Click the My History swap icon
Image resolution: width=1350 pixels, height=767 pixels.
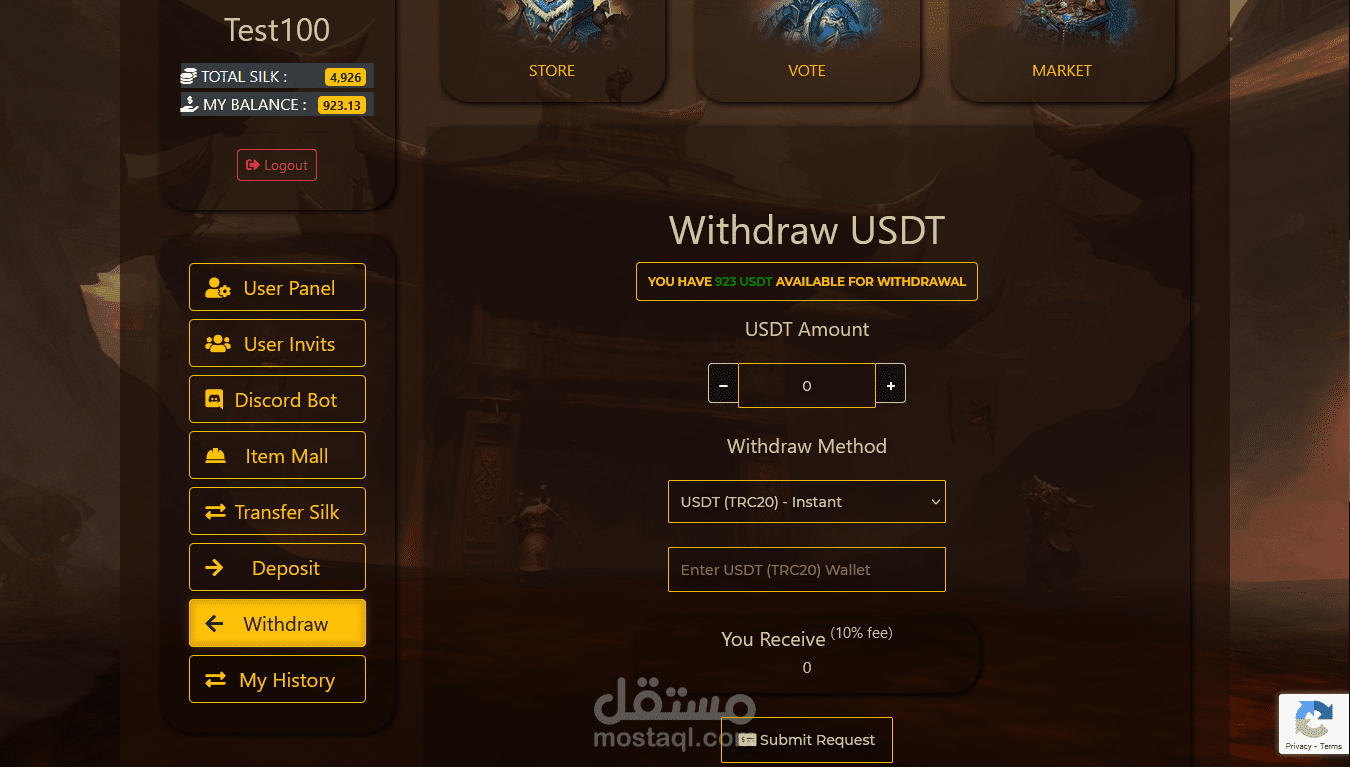tap(215, 680)
